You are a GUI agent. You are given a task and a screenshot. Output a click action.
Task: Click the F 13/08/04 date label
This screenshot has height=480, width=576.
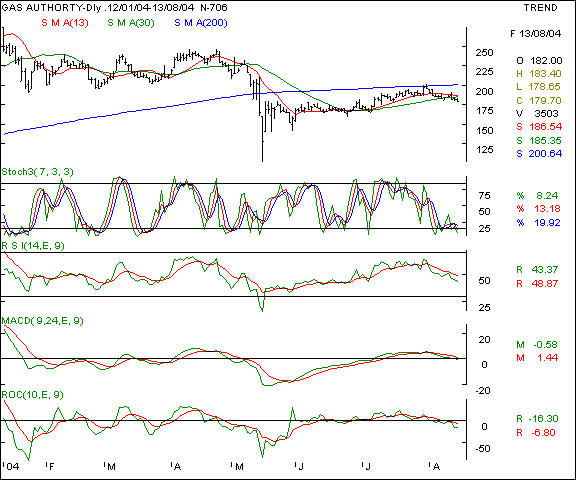[x=536, y=34]
